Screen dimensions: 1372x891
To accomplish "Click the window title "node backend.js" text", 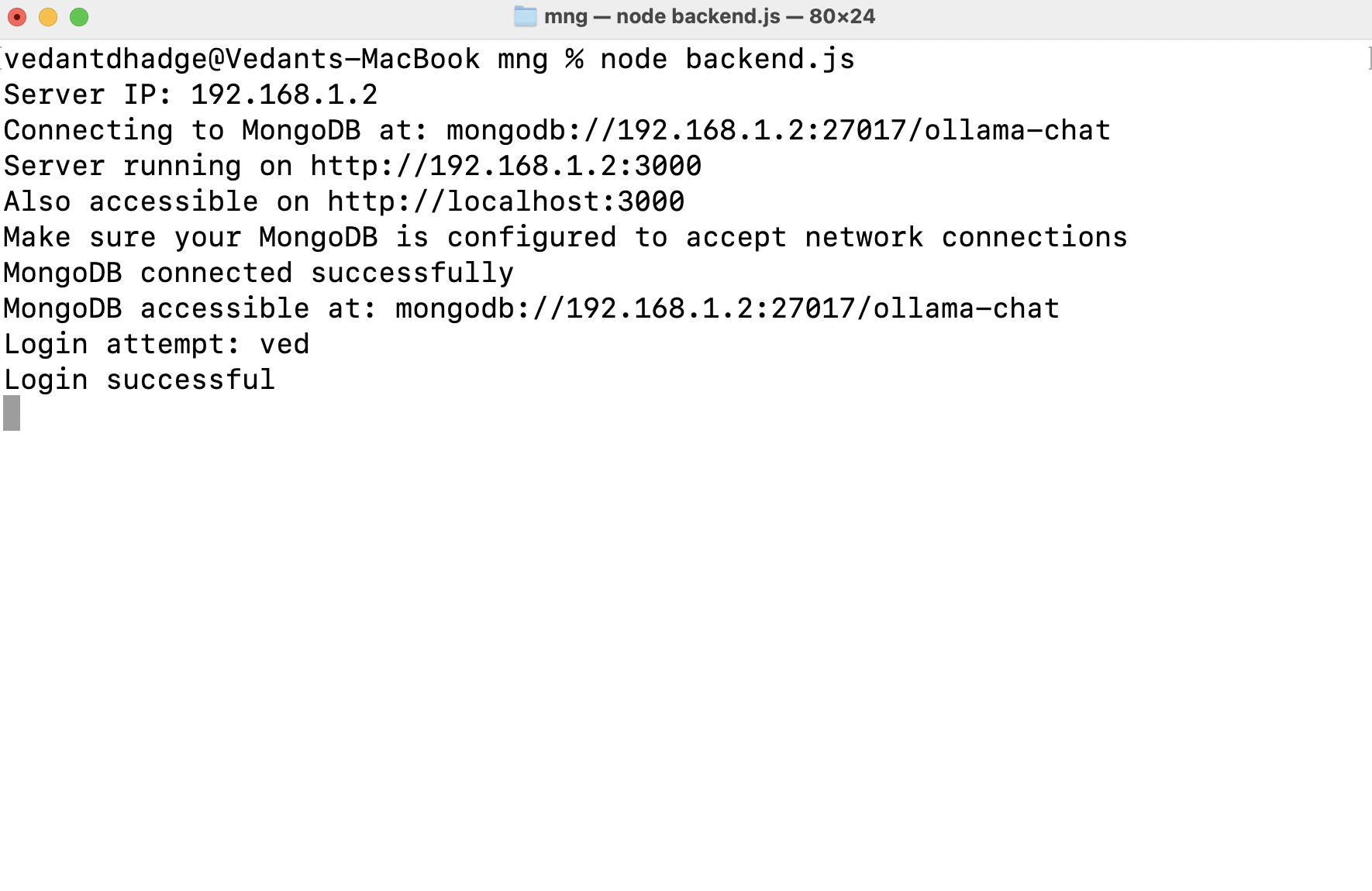I will (x=698, y=16).
